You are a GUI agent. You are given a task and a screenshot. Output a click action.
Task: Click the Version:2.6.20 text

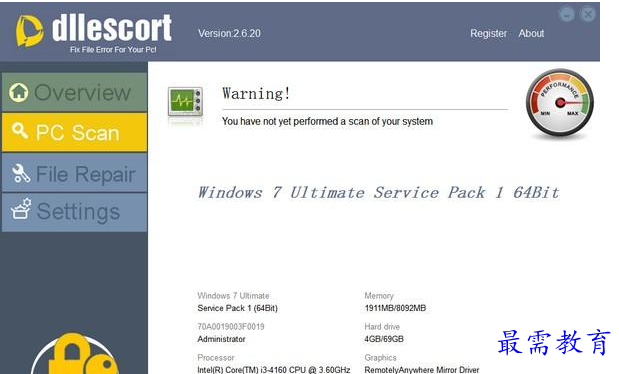point(229,34)
